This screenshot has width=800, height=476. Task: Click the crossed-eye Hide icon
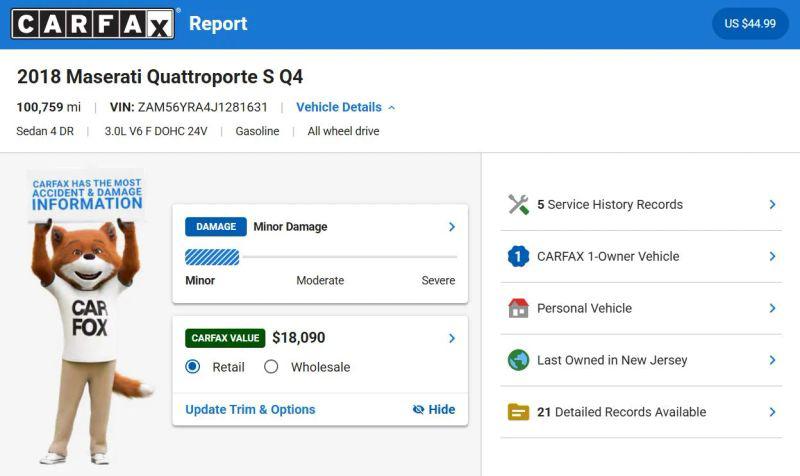[x=418, y=410]
